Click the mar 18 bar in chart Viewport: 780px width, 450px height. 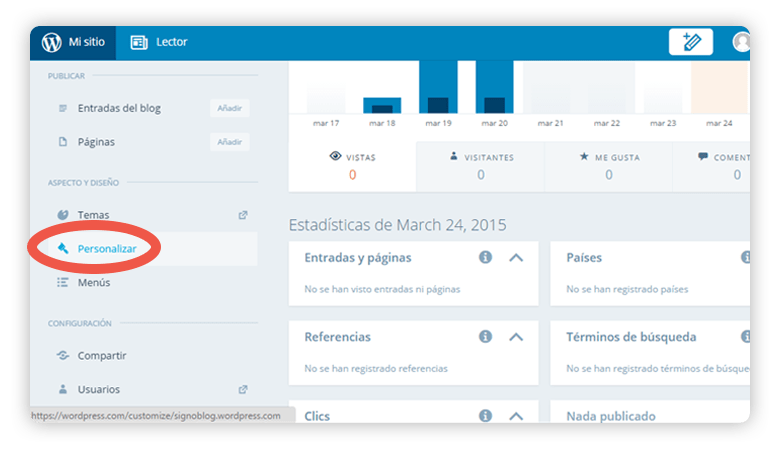point(382,105)
